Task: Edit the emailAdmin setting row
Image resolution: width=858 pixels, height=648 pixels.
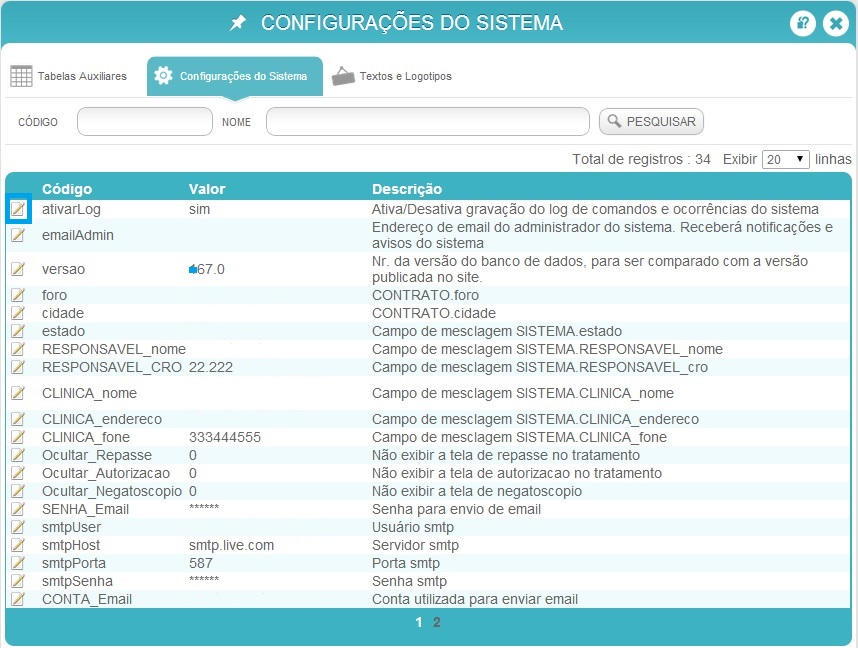Action: [x=18, y=235]
